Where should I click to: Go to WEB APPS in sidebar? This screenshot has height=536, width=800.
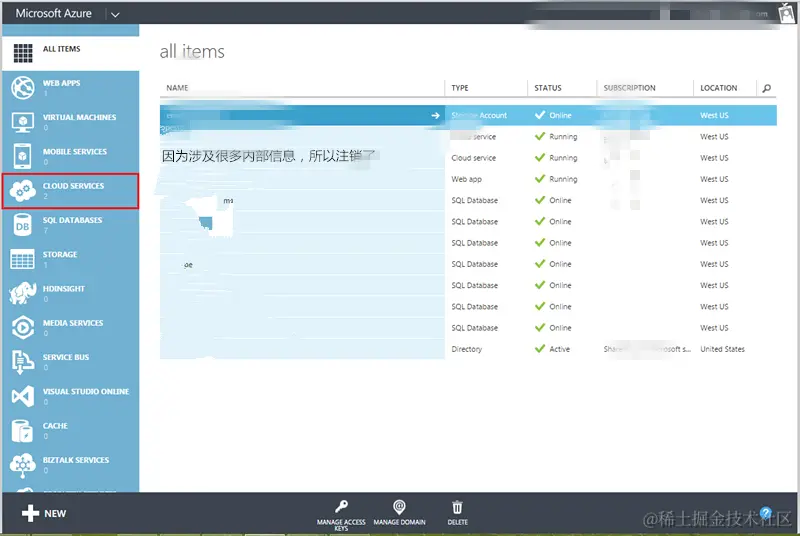61,83
